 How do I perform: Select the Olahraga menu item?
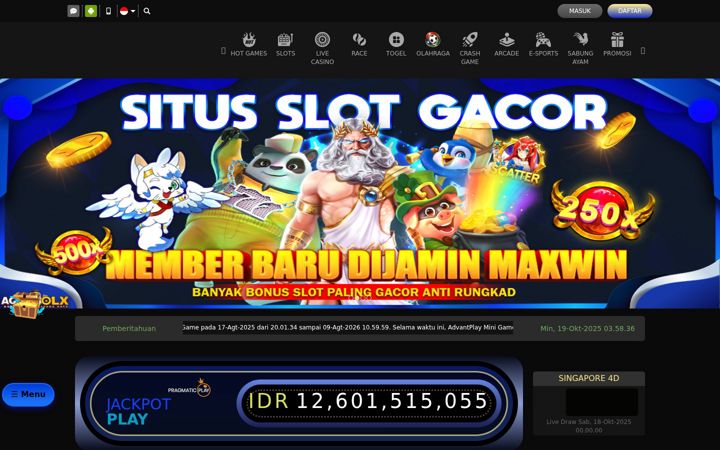coord(433,45)
